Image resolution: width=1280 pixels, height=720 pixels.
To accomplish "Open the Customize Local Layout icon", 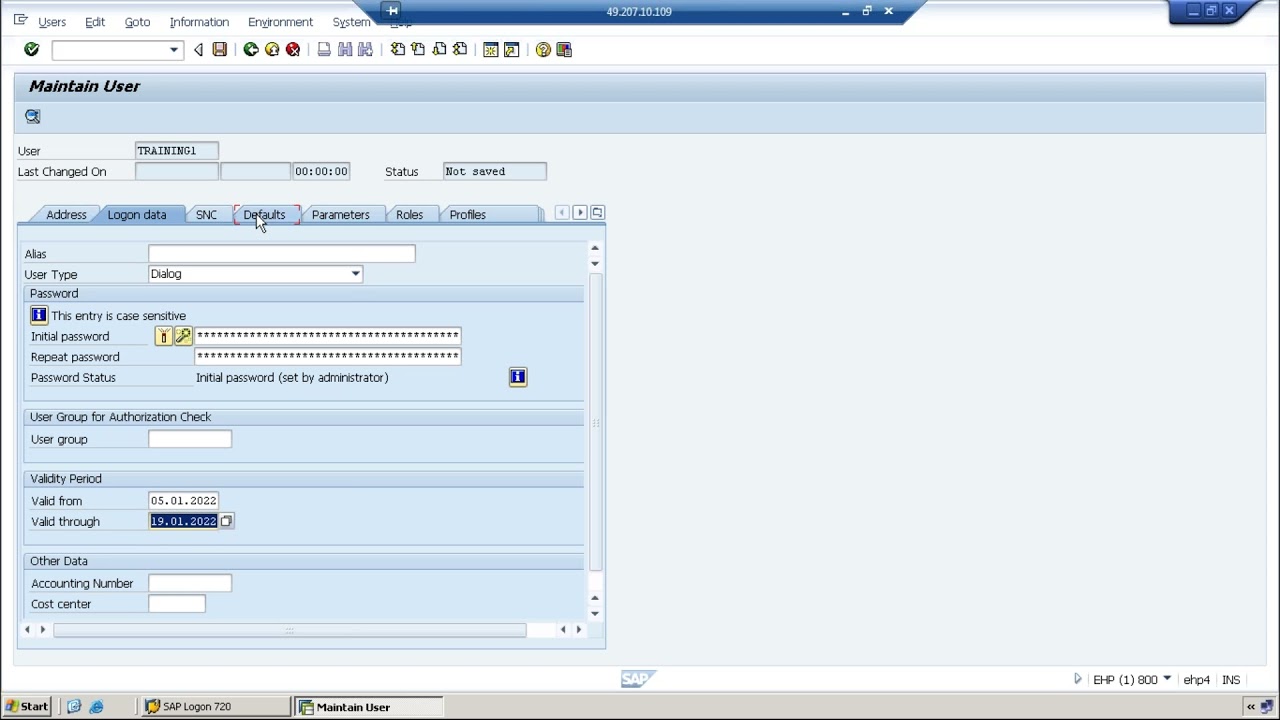I will [564, 50].
